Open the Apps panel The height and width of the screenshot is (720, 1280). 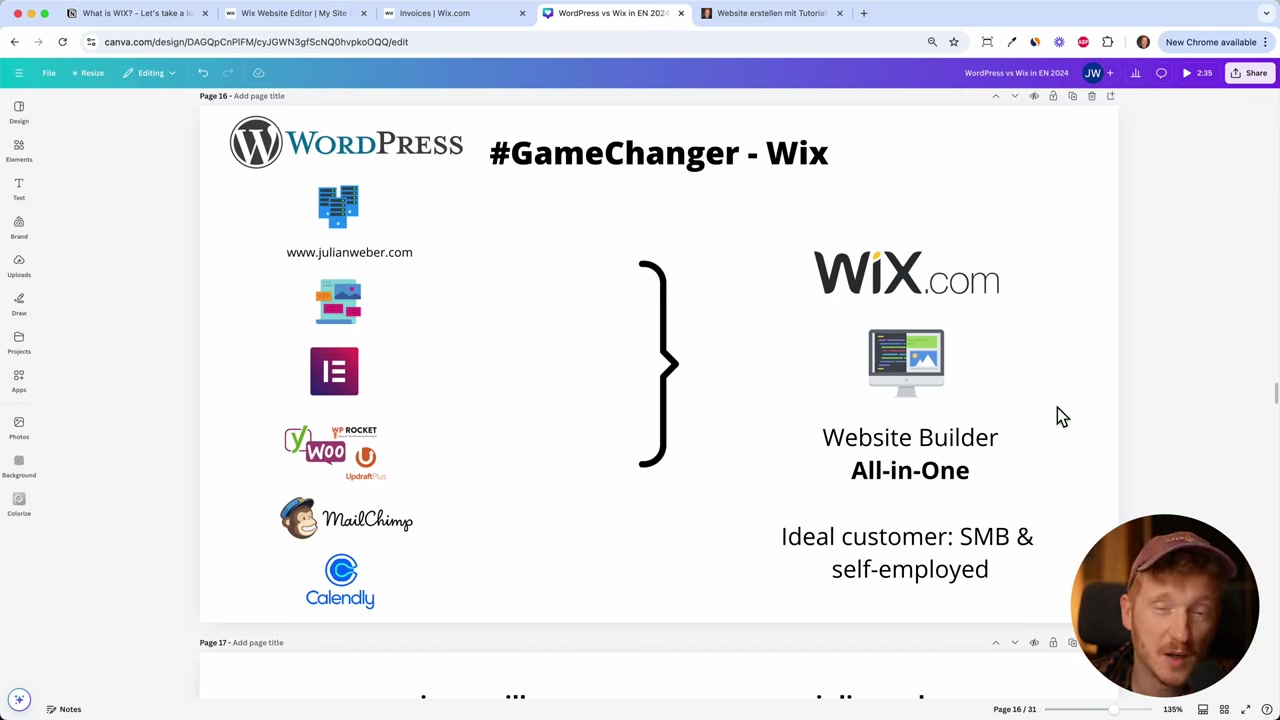click(x=18, y=380)
